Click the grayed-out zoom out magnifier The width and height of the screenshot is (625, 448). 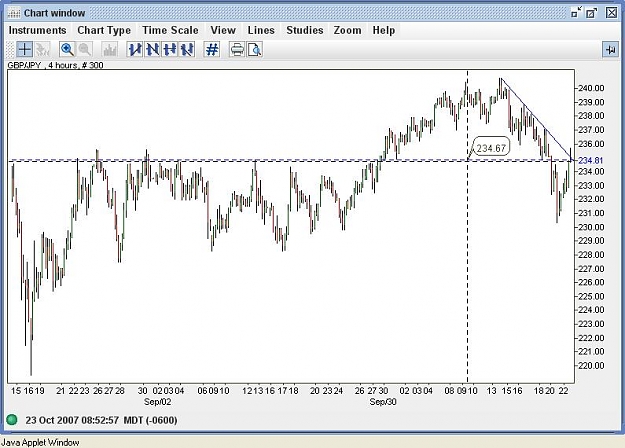85,49
